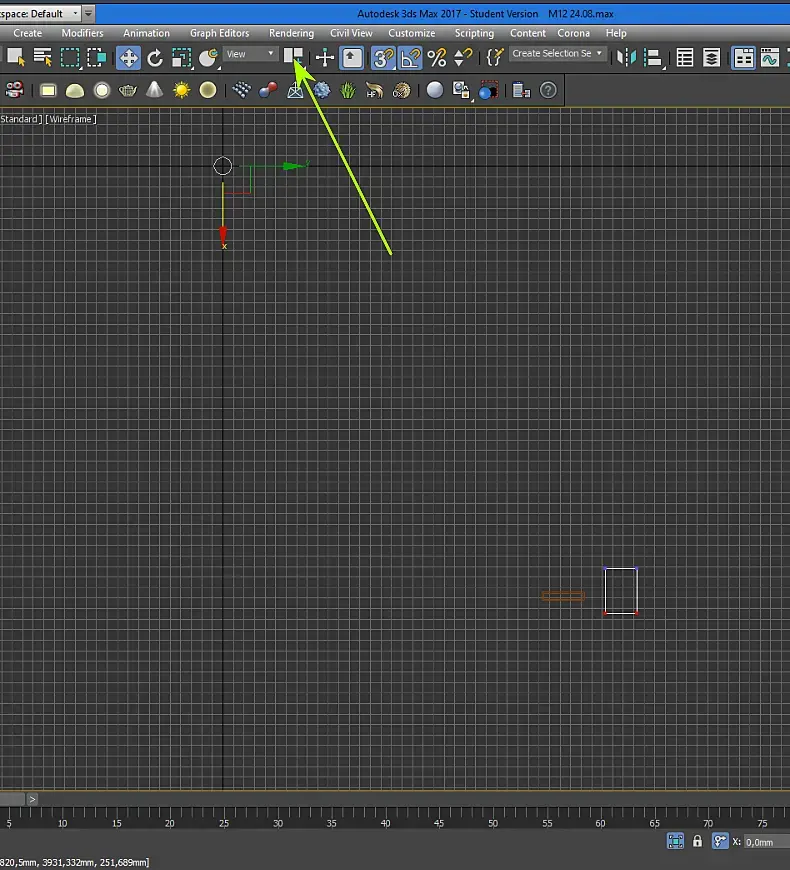Select the Move transform tool
This screenshot has width=790, height=870.
click(129, 58)
